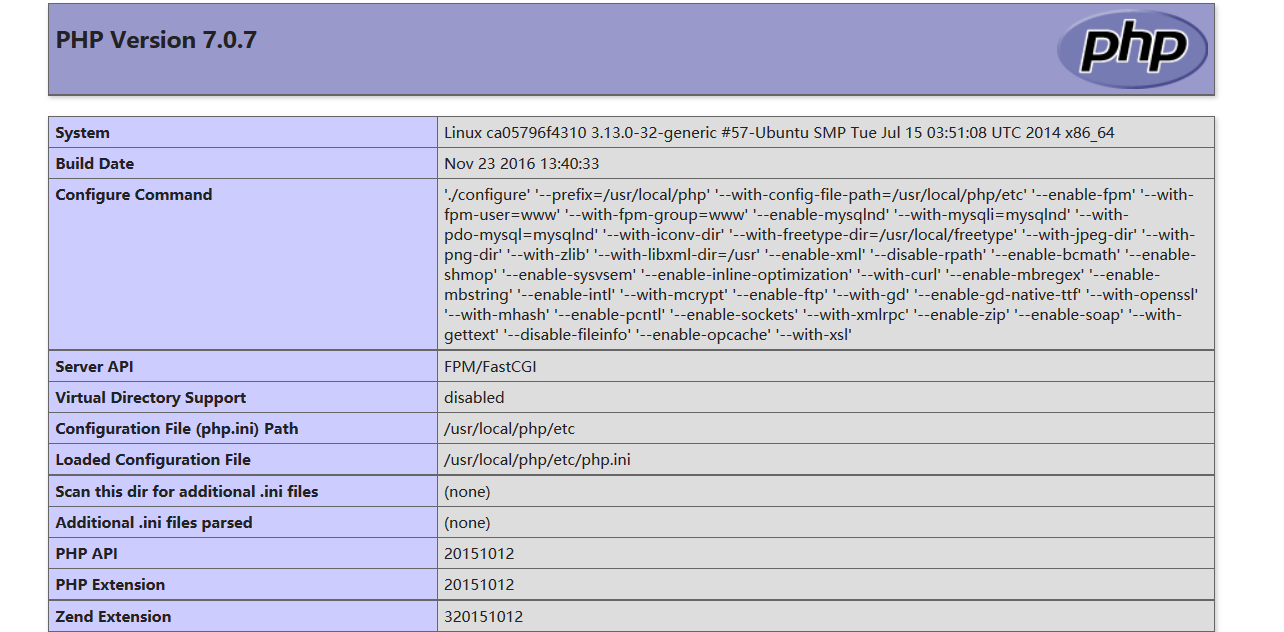This screenshot has width=1284, height=632.
Task: Select the Zend Extension value 320151012
Action: coord(483,617)
